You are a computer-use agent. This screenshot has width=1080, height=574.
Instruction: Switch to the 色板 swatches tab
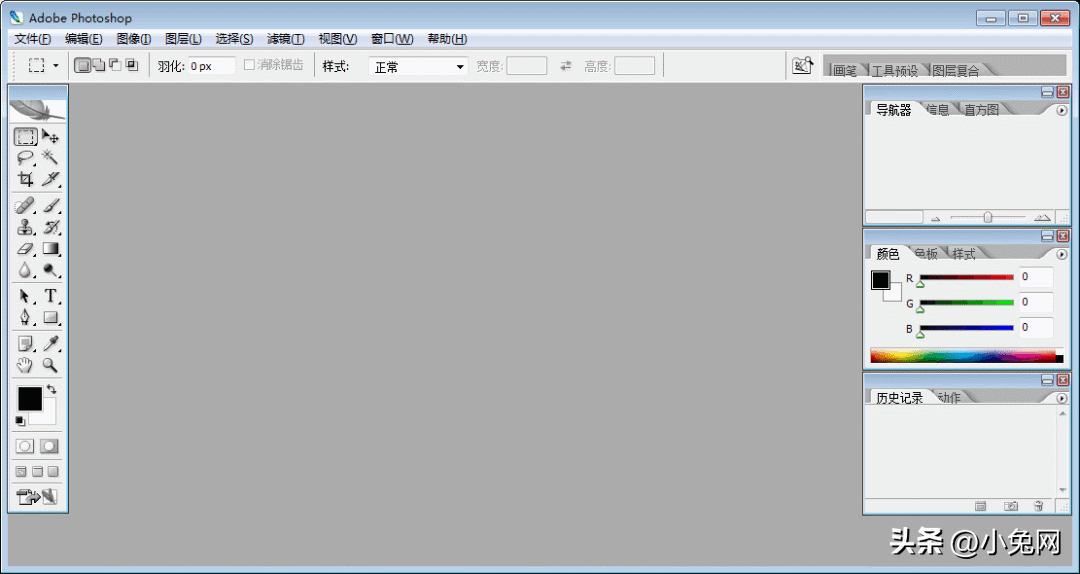pos(927,254)
